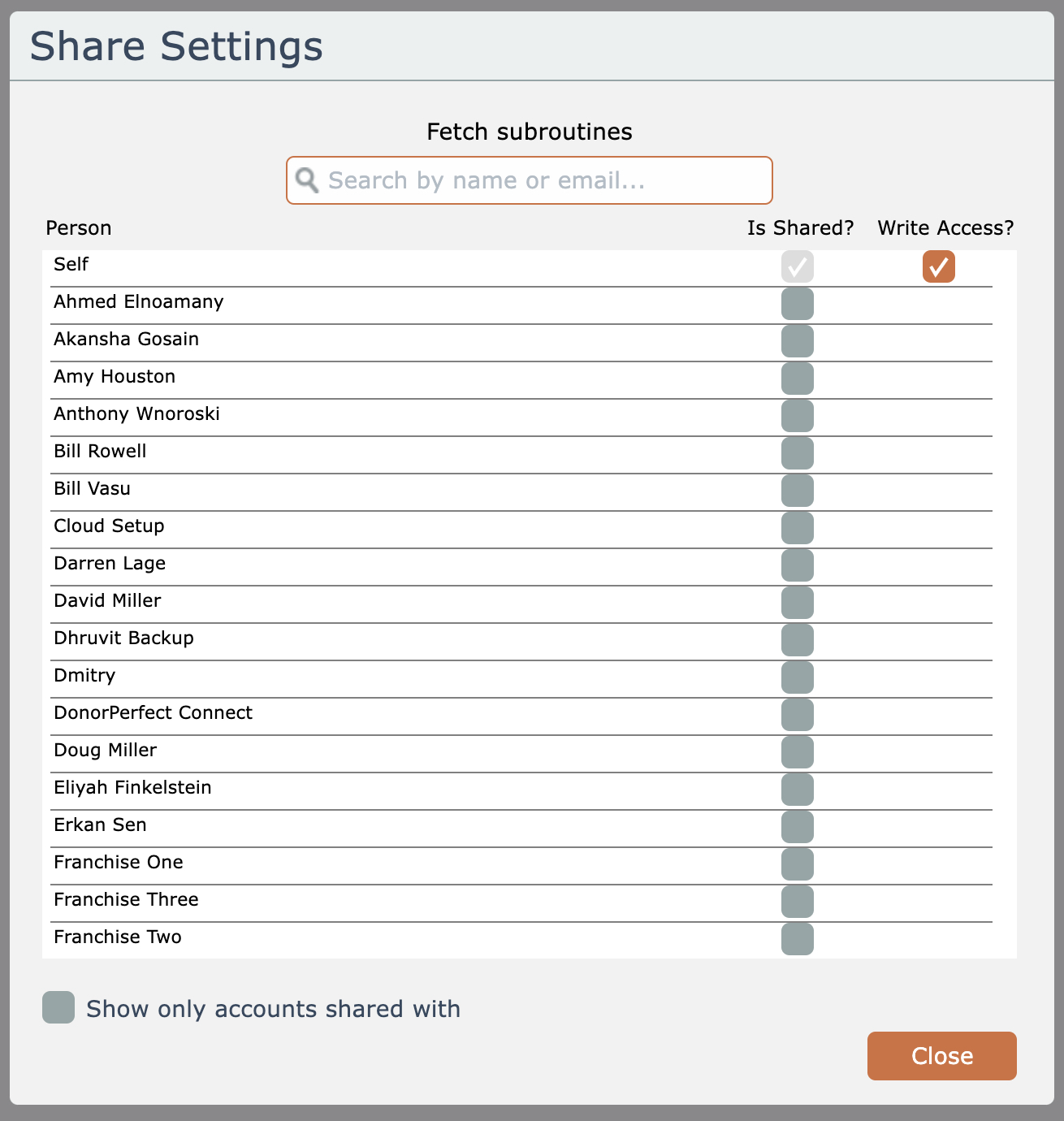1064x1121 pixels.
Task: Share with Eliyah Finkelstein
Action: click(797, 790)
